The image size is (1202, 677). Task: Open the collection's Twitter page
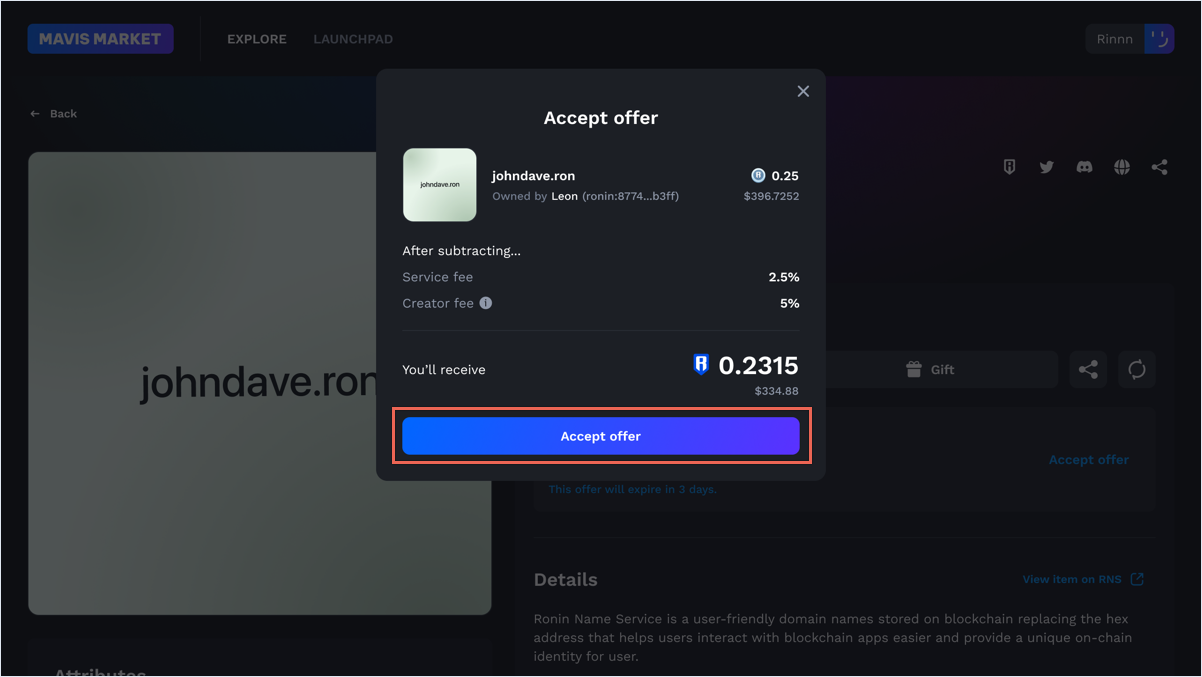point(1047,167)
